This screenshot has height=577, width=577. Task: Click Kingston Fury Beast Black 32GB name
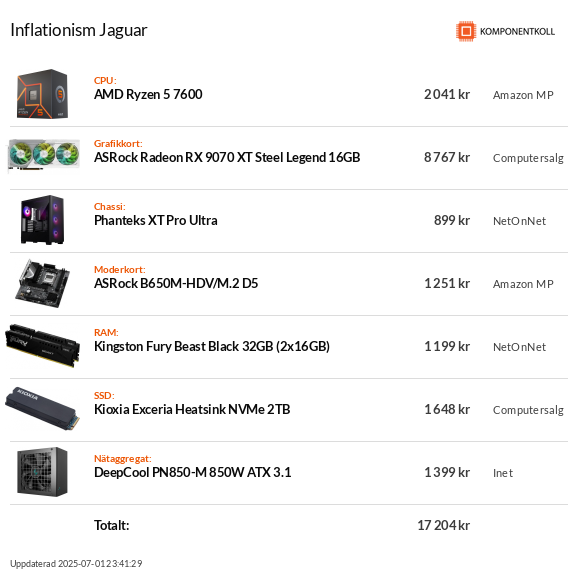212,346
